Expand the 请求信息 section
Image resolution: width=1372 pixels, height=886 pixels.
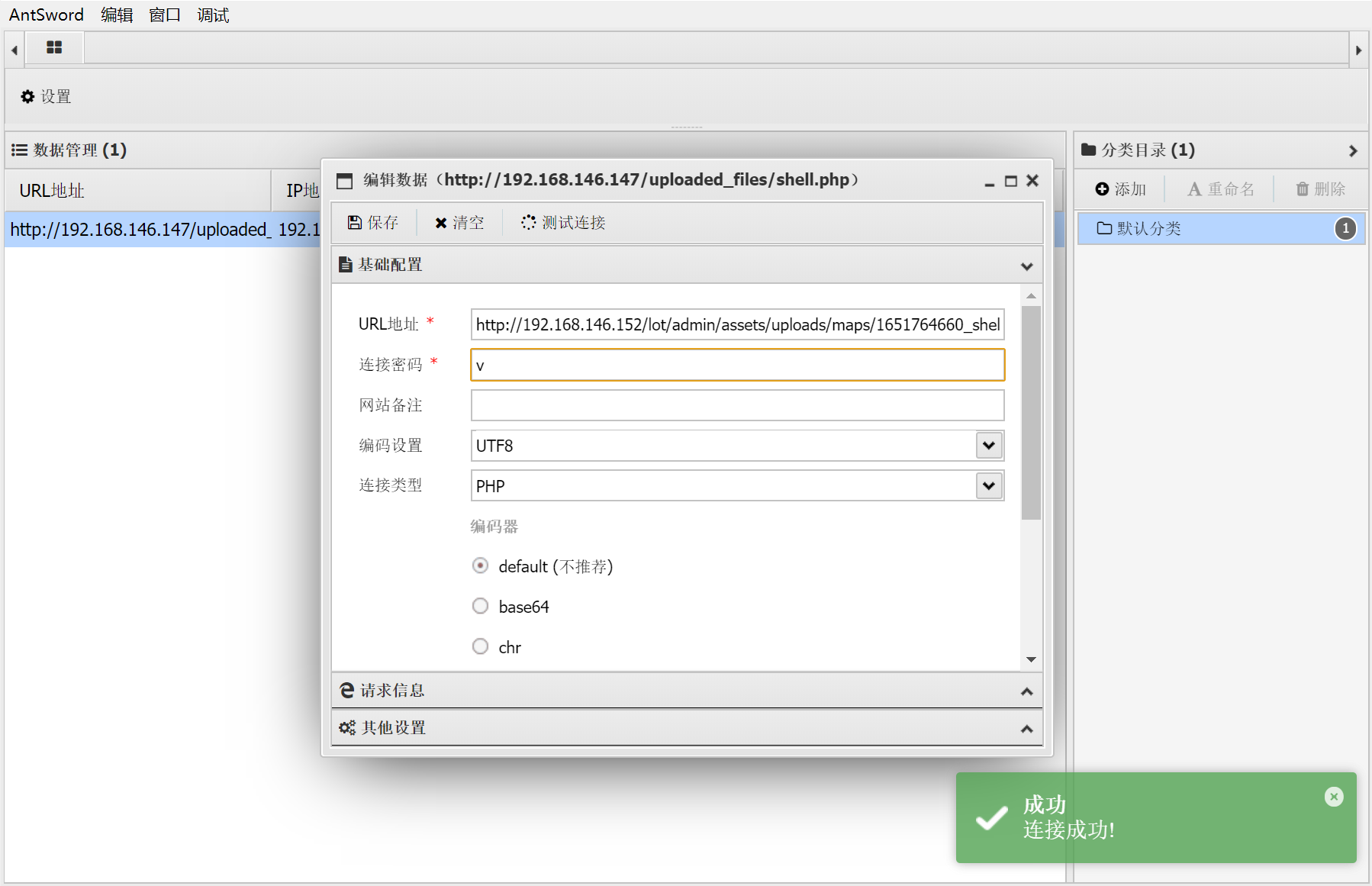pyautogui.click(x=1026, y=691)
